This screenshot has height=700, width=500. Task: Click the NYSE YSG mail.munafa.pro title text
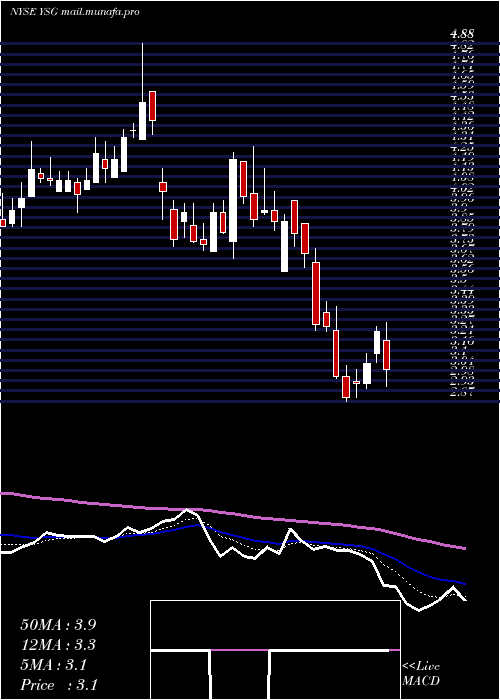click(x=74, y=12)
